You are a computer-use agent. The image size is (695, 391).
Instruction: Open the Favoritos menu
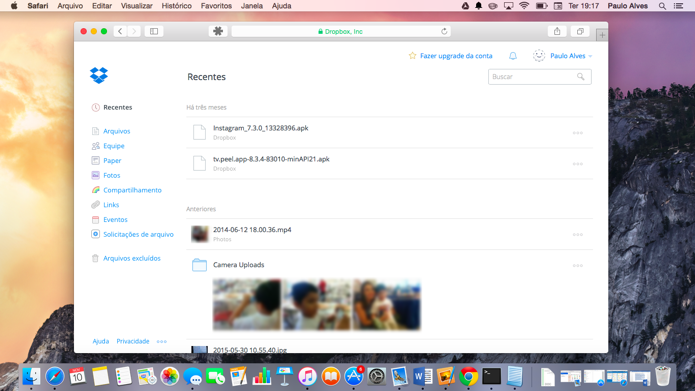click(x=216, y=6)
